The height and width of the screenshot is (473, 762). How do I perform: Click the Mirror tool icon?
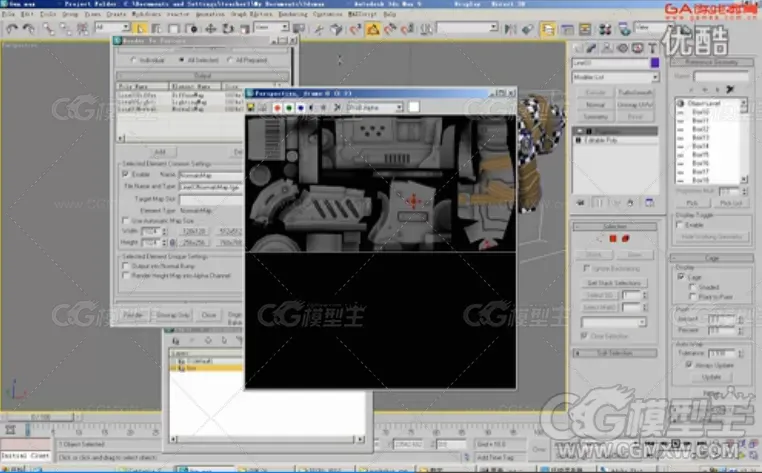[x=510, y=30]
